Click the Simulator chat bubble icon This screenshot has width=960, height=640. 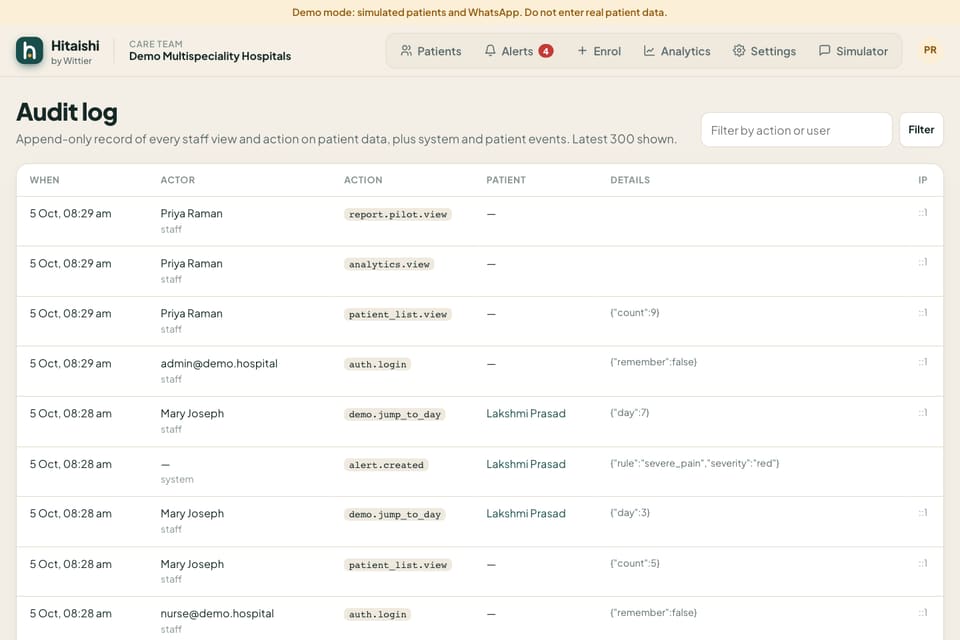[825, 51]
